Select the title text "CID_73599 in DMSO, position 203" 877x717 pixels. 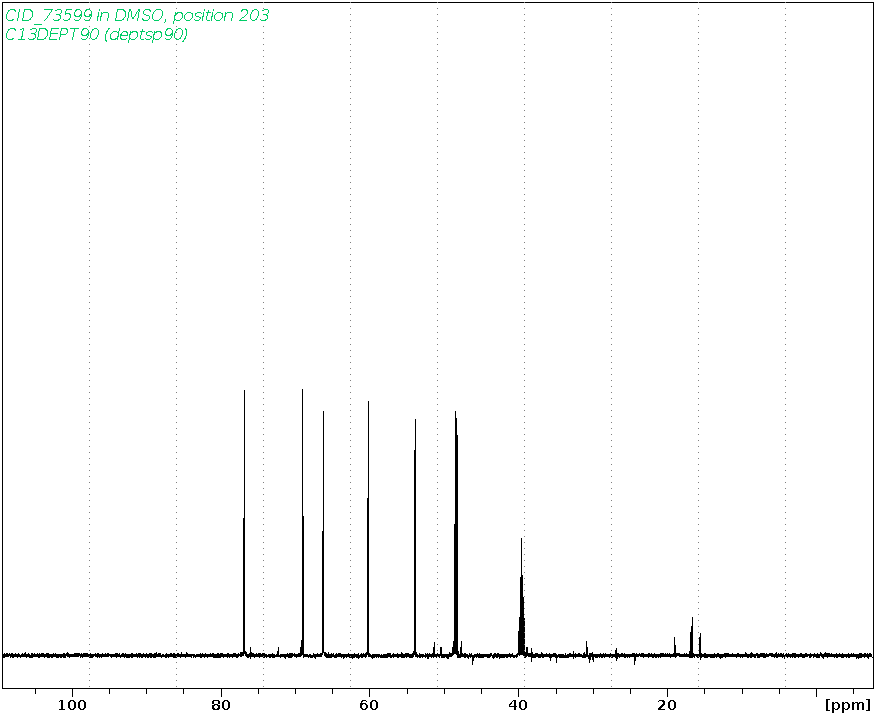[x=137, y=15]
